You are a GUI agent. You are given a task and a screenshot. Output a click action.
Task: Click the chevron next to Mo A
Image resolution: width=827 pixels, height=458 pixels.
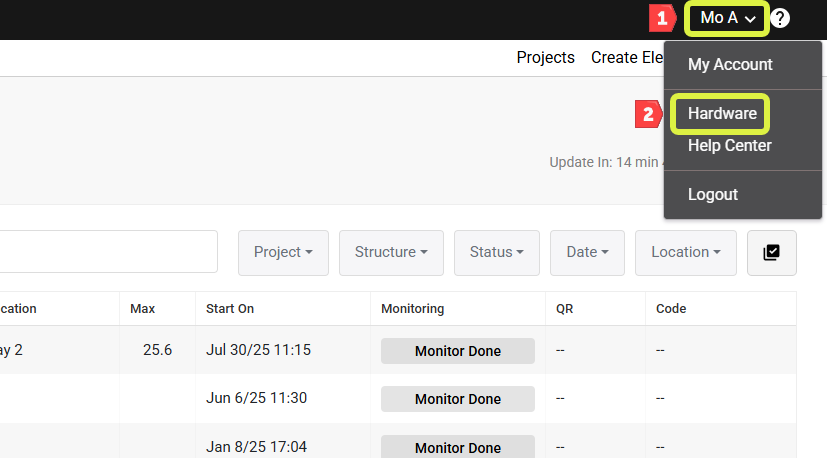(x=749, y=20)
